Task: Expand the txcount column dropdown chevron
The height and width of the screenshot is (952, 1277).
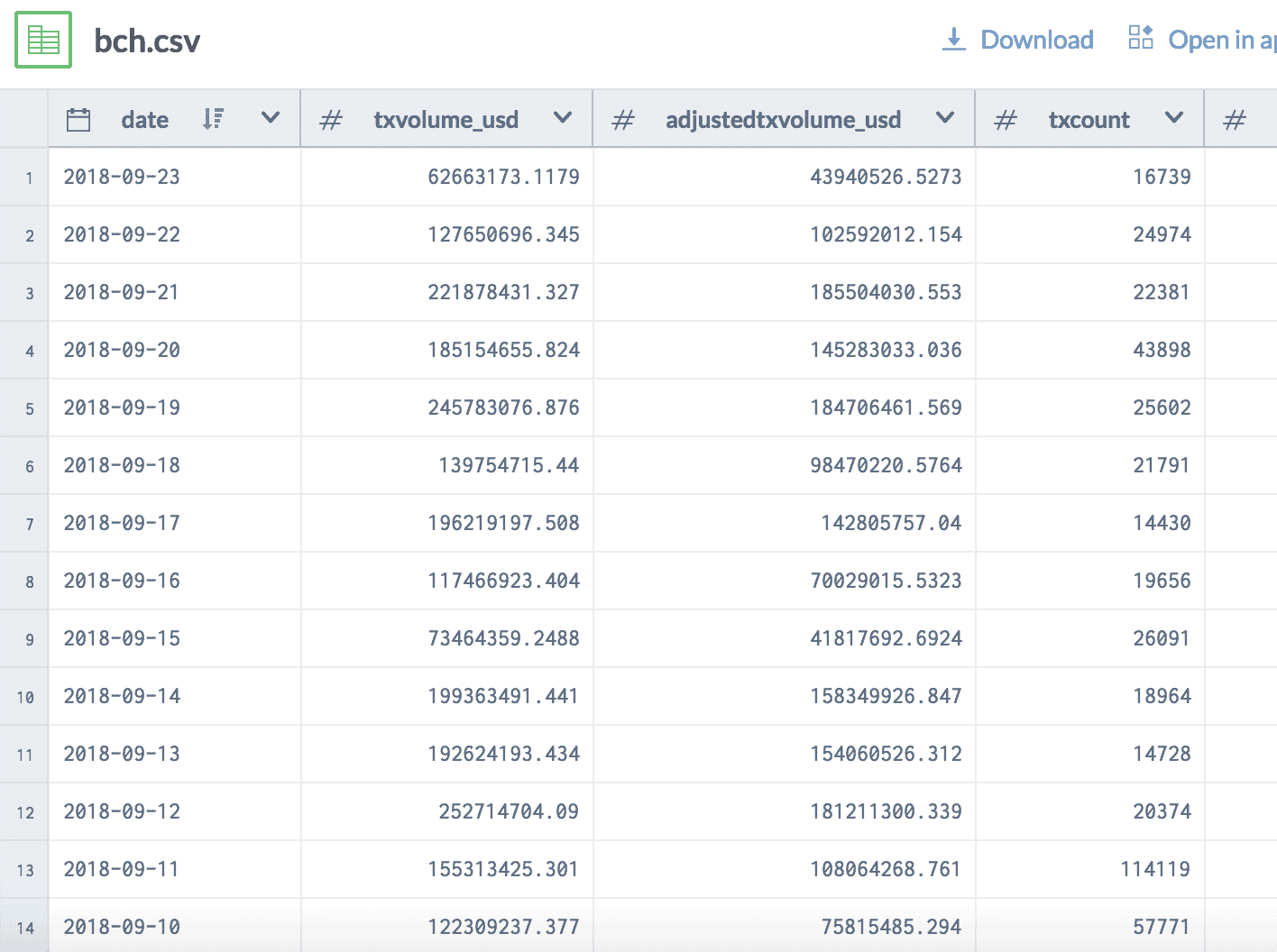Action: 1174,118
